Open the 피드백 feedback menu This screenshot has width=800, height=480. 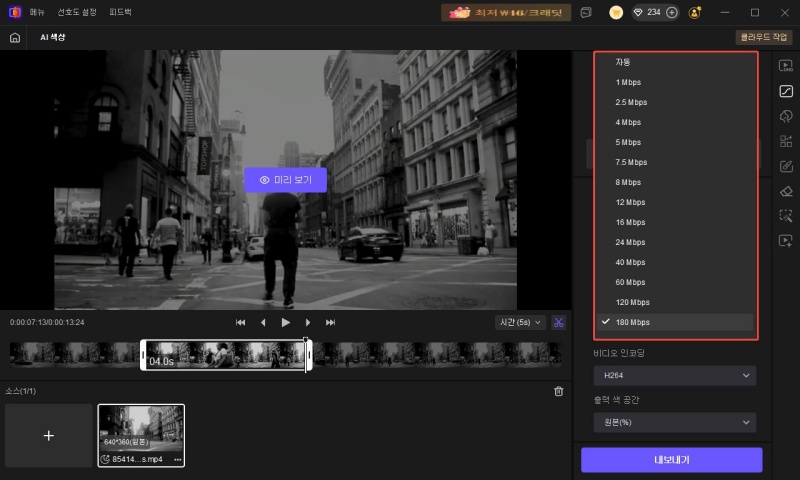coord(120,12)
